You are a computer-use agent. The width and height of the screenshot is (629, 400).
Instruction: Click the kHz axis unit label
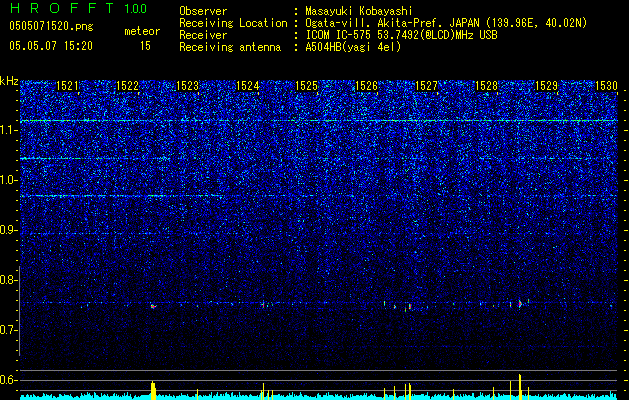pyautogui.click(x=9, y=81)
